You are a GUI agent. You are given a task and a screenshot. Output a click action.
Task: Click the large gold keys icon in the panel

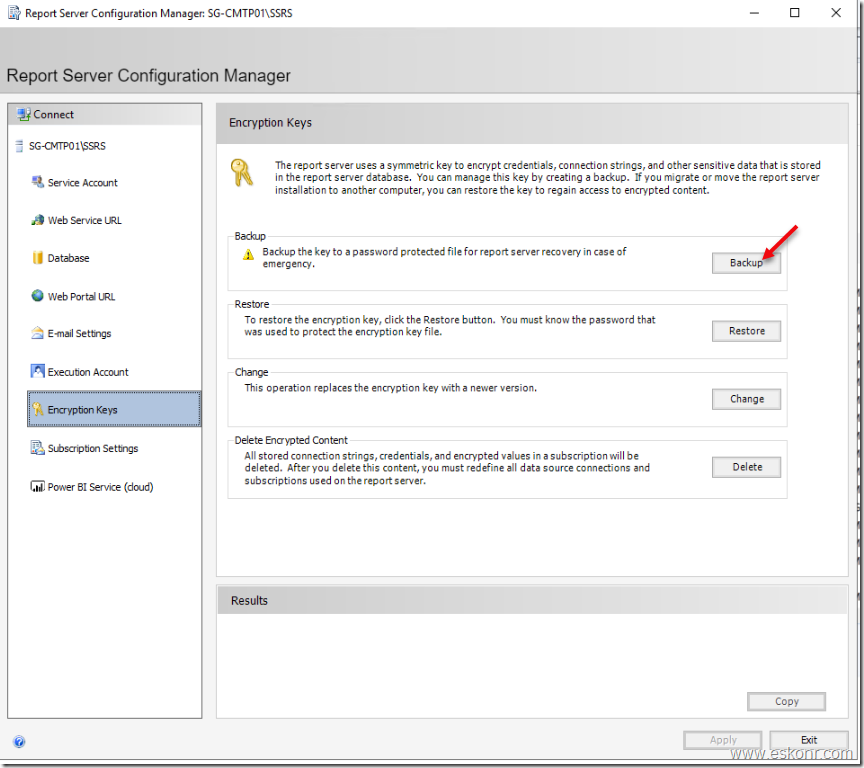241,172
